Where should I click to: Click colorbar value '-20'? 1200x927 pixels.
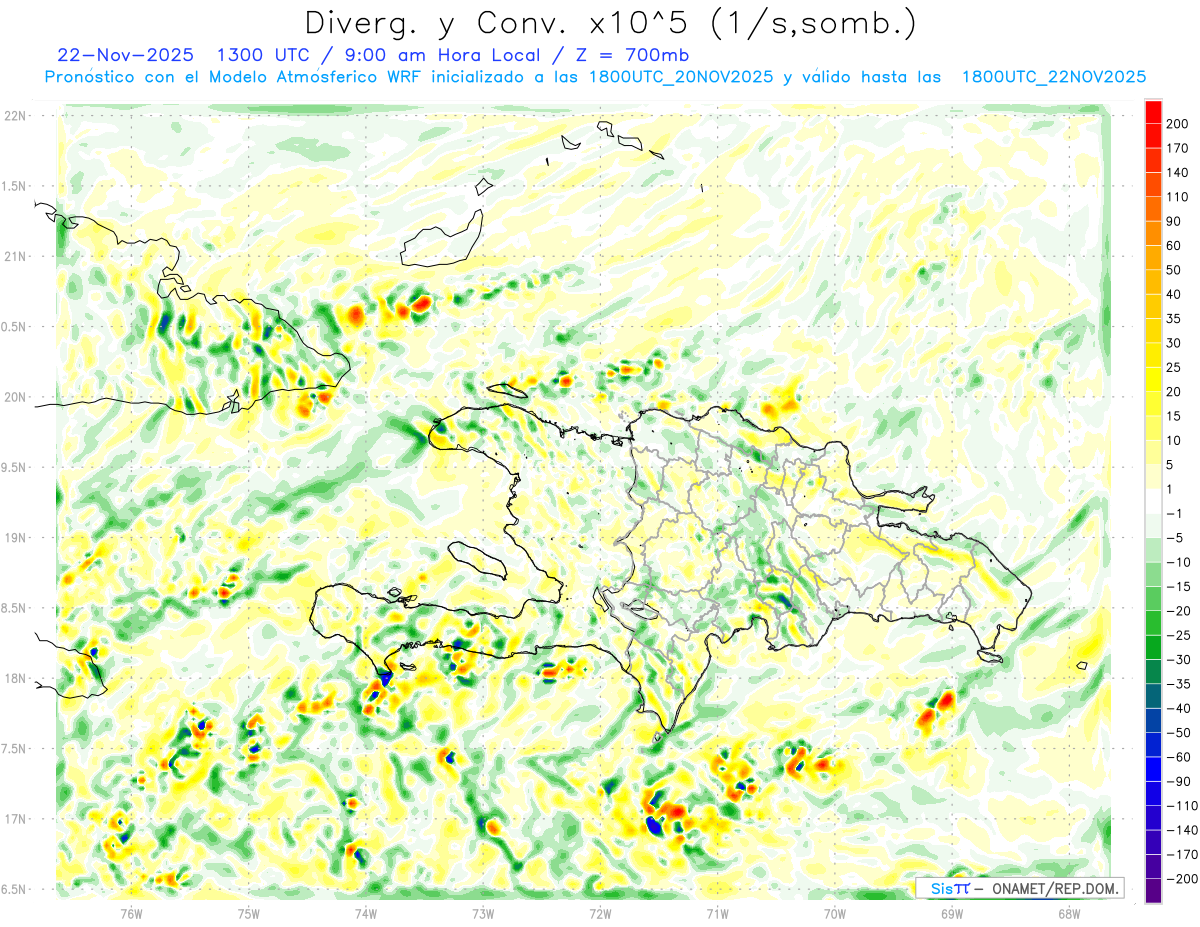[x=1177, y=612]
